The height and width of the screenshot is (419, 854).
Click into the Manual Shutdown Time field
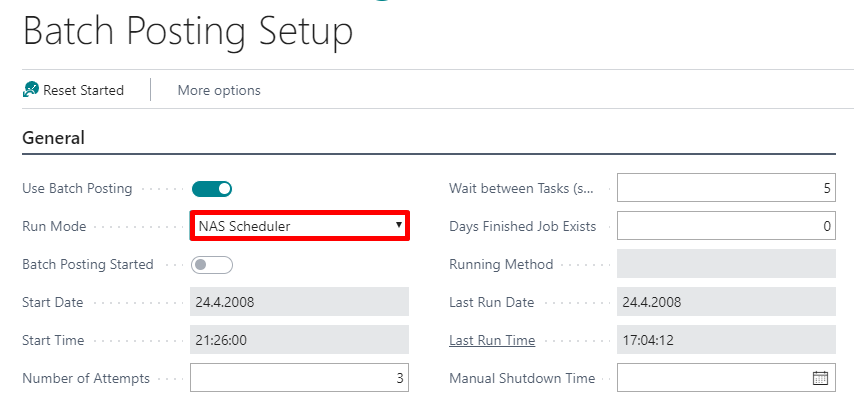(712, 378)
